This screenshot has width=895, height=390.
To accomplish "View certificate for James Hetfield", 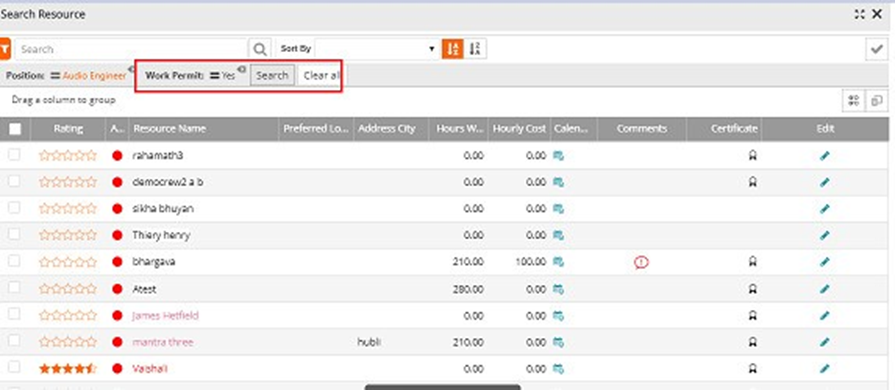I will 752,315.
